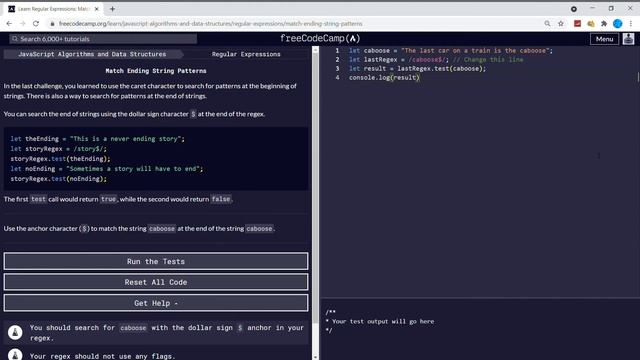Close the Learn Regular Expressions tab
Image resolution: width=640 pixels, height=360 pixels.
pyautogui.click(x=97, y=9)
